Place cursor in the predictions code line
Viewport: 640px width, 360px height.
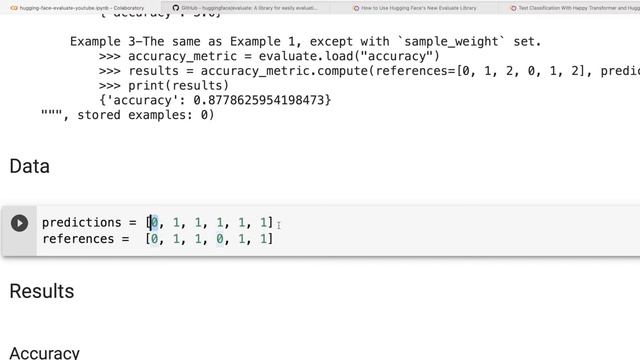pos(158,222)
